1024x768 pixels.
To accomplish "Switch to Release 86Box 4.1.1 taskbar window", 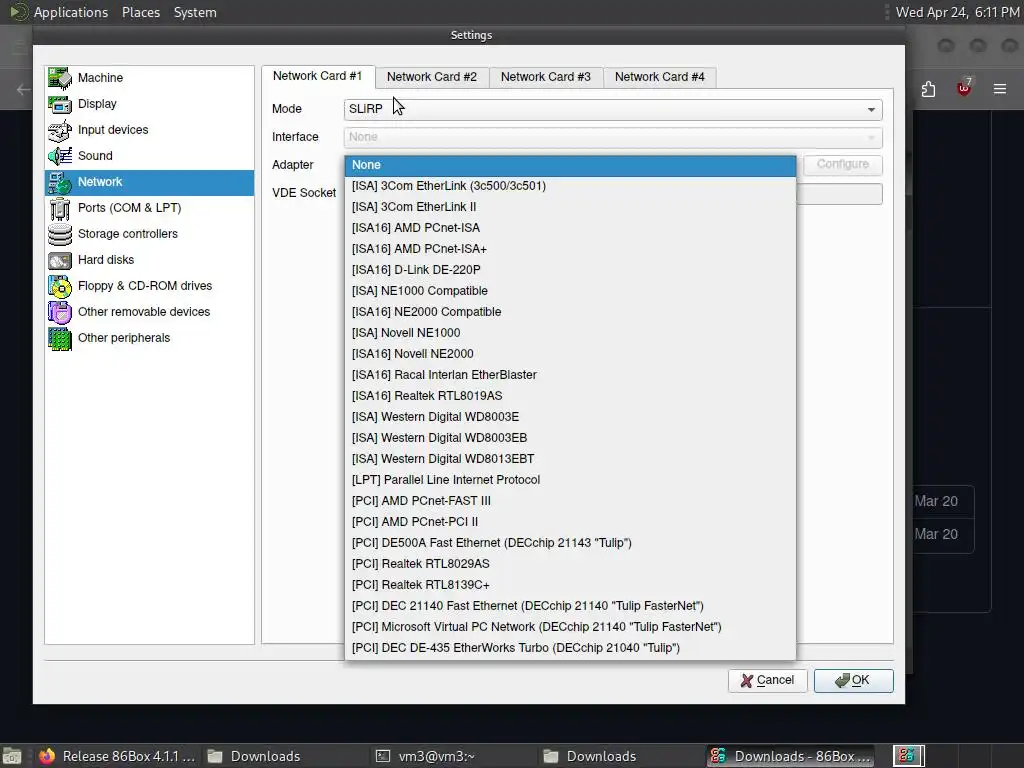I will click(x=118, y=756).
